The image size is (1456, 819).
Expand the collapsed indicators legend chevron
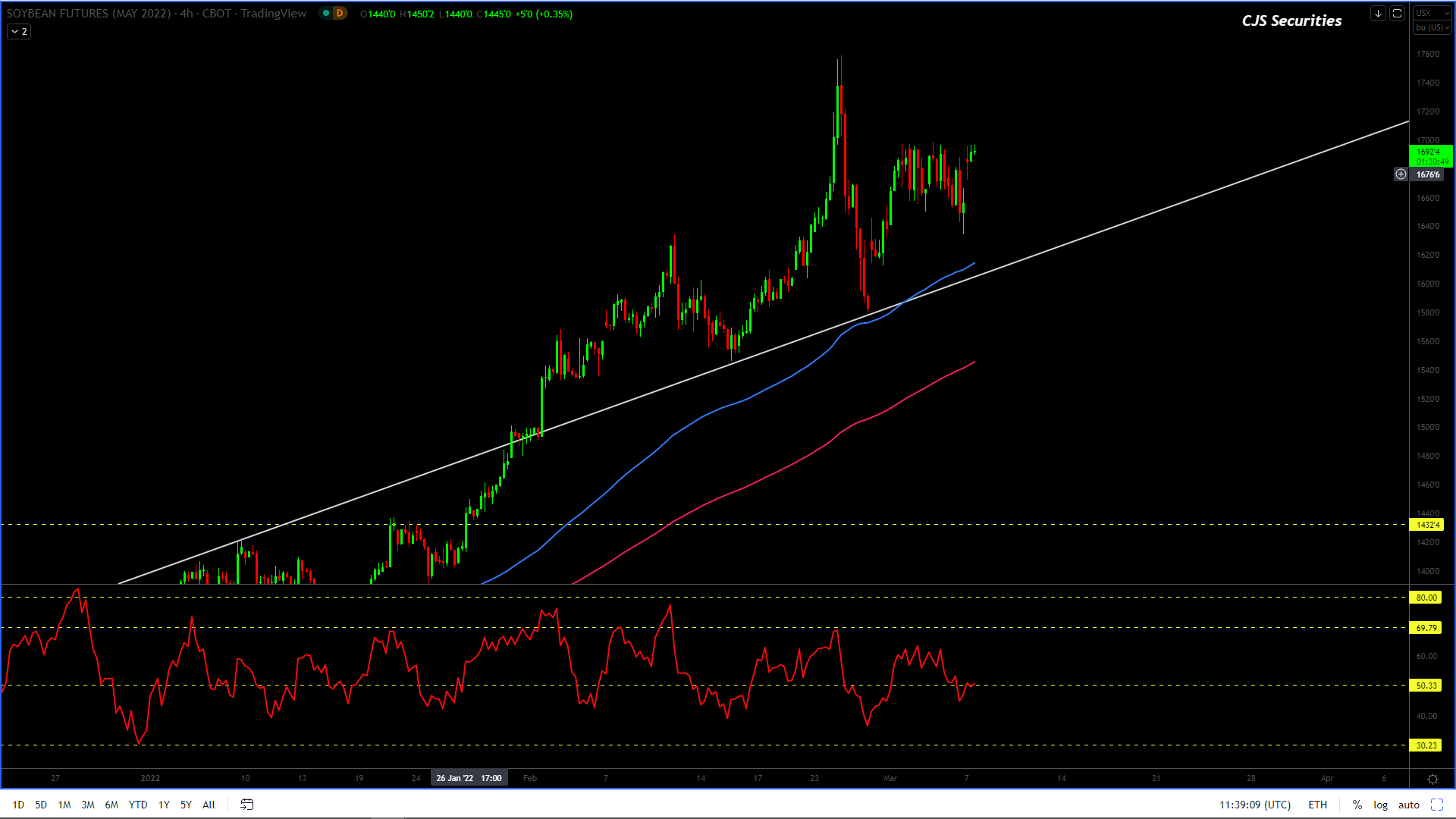pos(19,32)
